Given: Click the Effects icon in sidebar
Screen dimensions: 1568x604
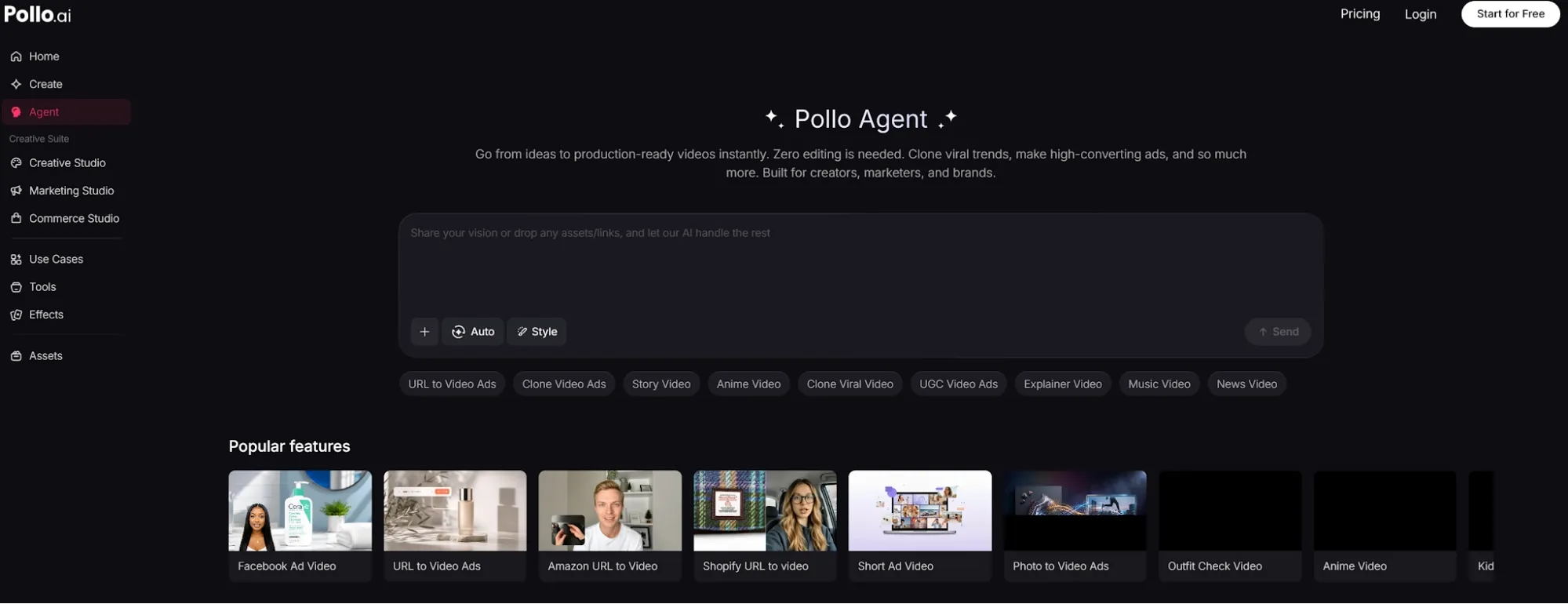Looking at the screenshot, I should pyautogui.click(x=16, y=315).
